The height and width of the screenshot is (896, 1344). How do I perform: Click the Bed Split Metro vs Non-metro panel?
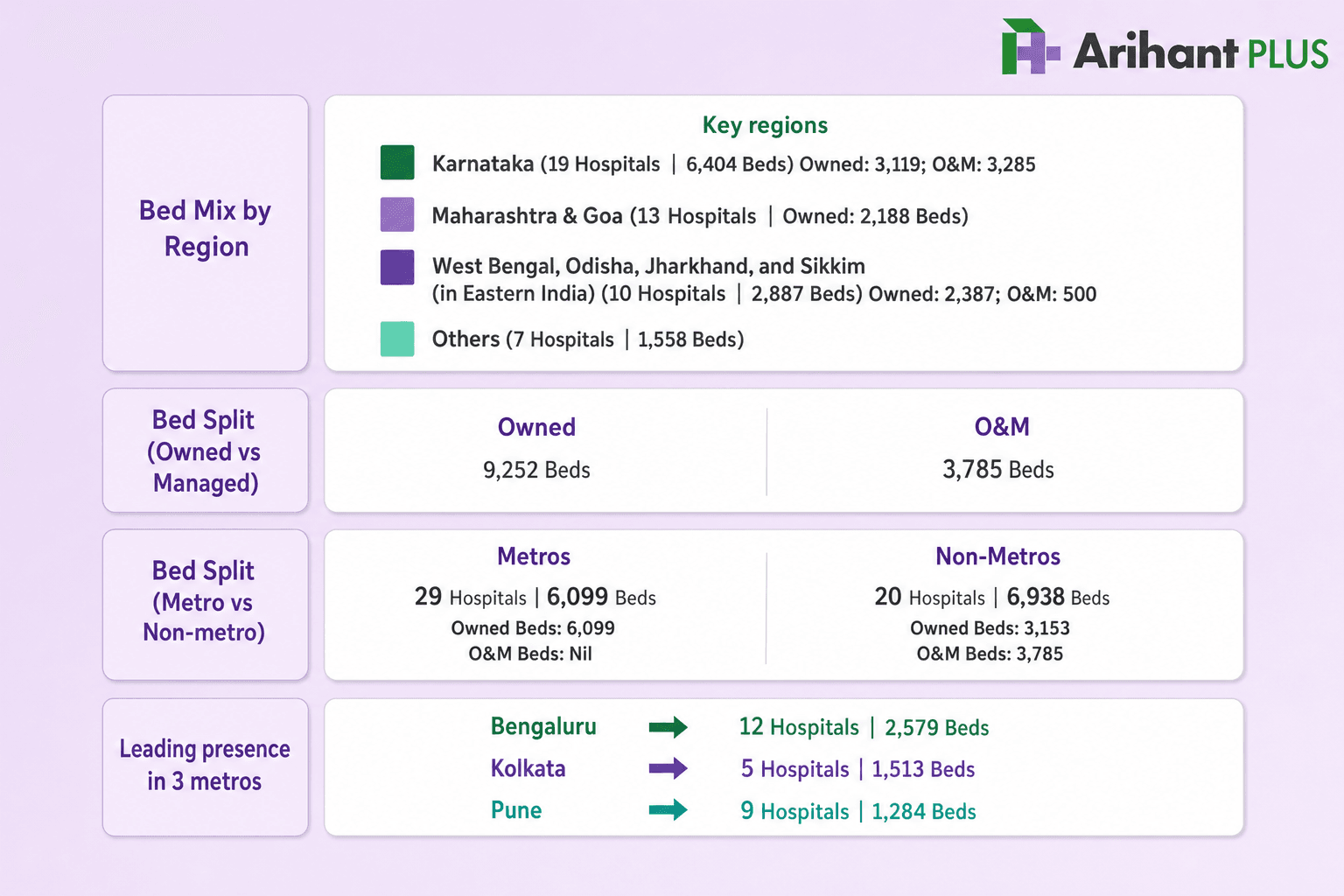(x=206, y=605)
